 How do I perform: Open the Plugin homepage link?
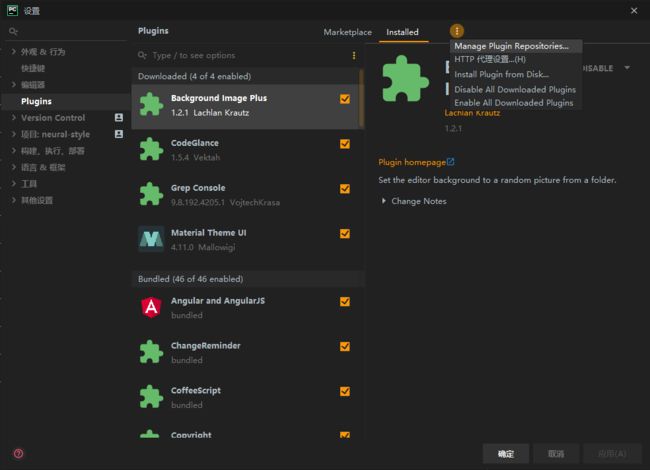tap(412, 162)
